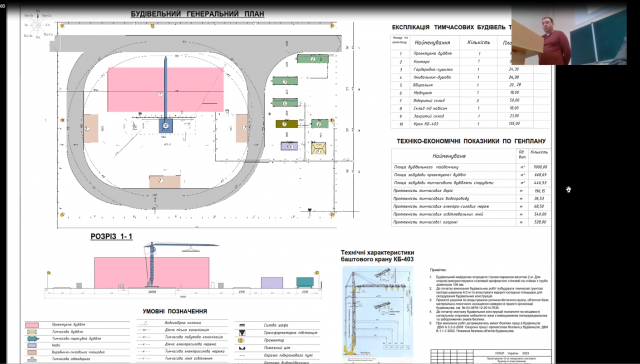This screenshot has width=640, height=364.
Task: Select the olive-colored temporary building on plan
Action: pos(287,124)
